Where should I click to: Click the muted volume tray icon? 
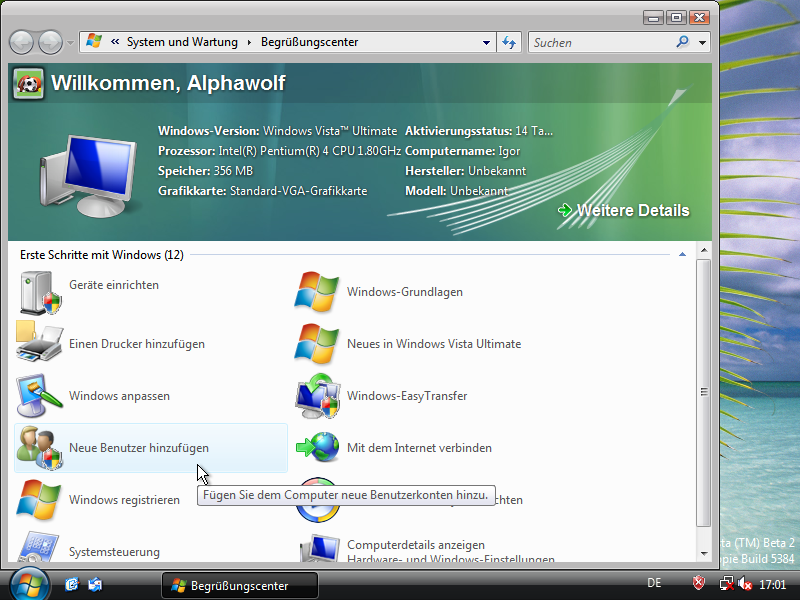[x=745, y=583]
